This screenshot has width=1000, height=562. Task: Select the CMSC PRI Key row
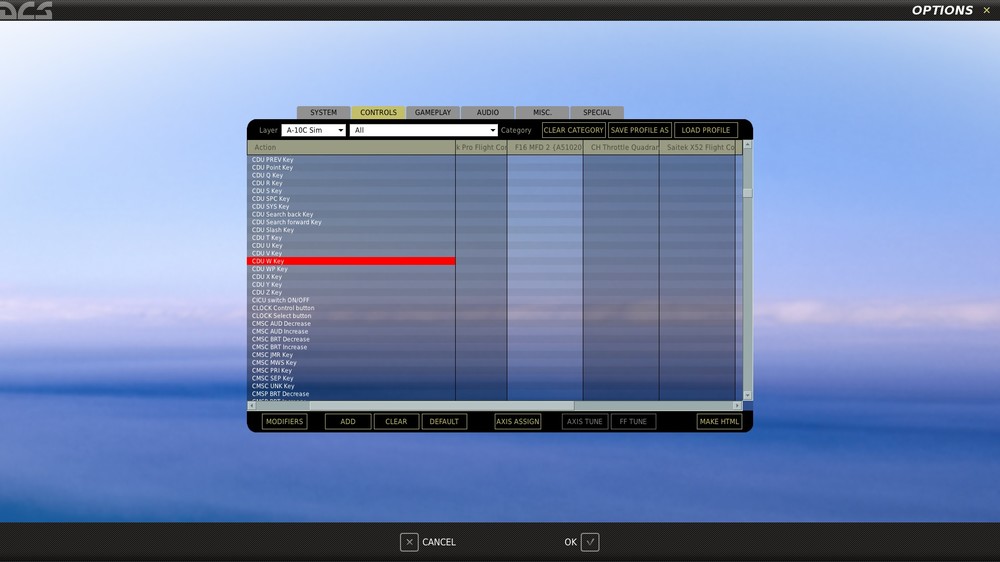351,371
